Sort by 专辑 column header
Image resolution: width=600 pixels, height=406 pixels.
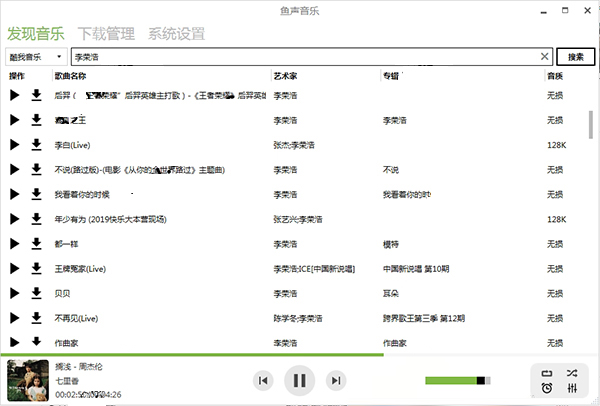pyautogui.click(x=391, y=76)
